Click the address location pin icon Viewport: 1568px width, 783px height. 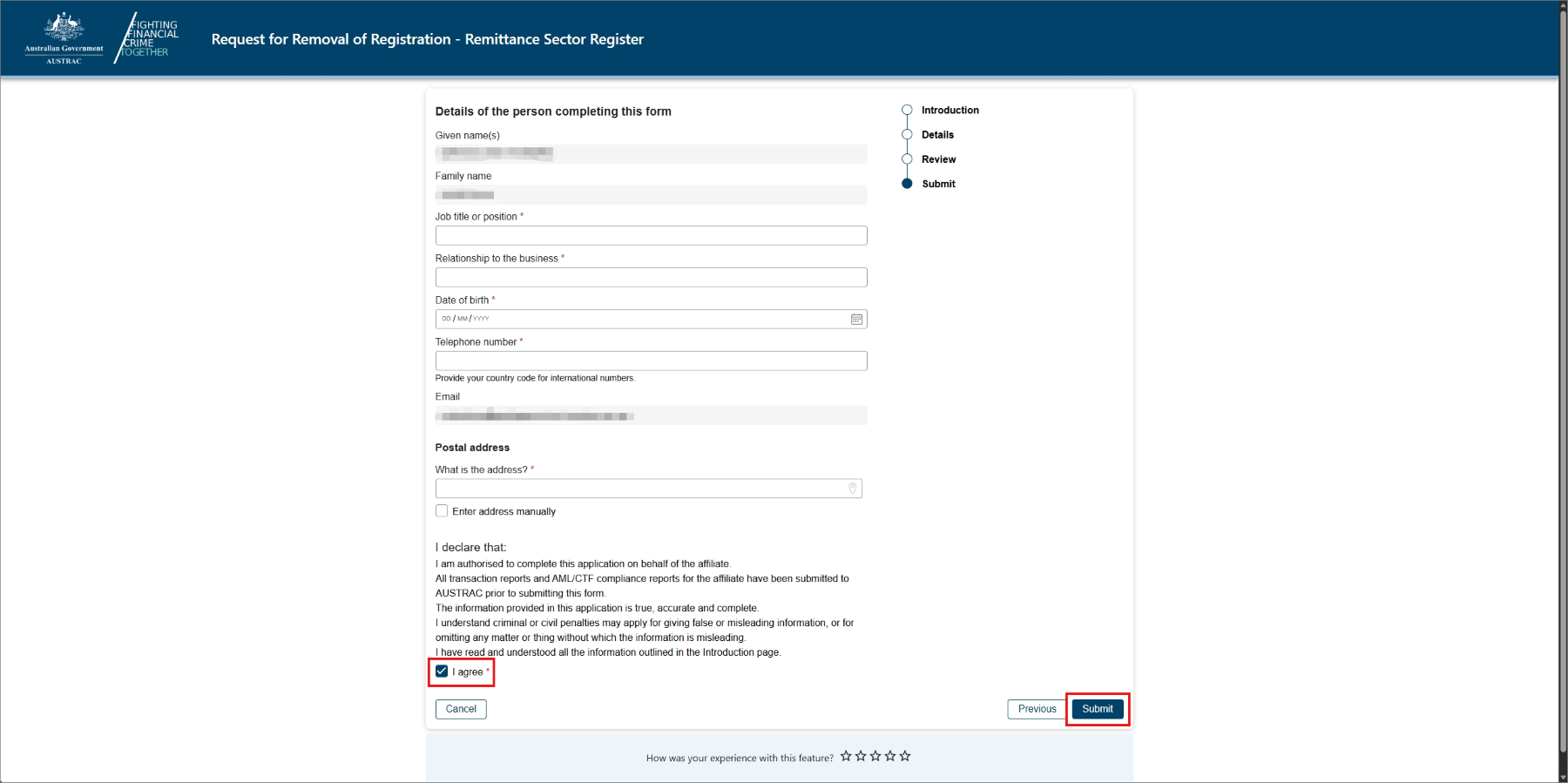coord(852,489)
